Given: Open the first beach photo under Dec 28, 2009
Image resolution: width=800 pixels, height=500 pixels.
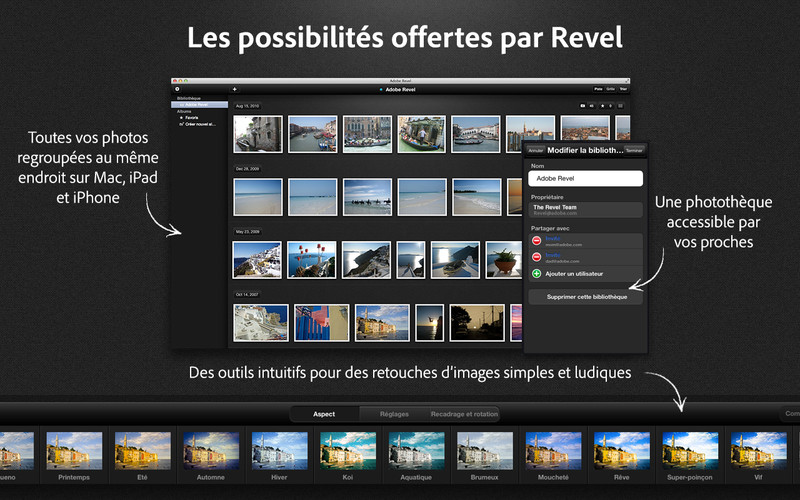Looking at the screenshot, I should (258, 197).
